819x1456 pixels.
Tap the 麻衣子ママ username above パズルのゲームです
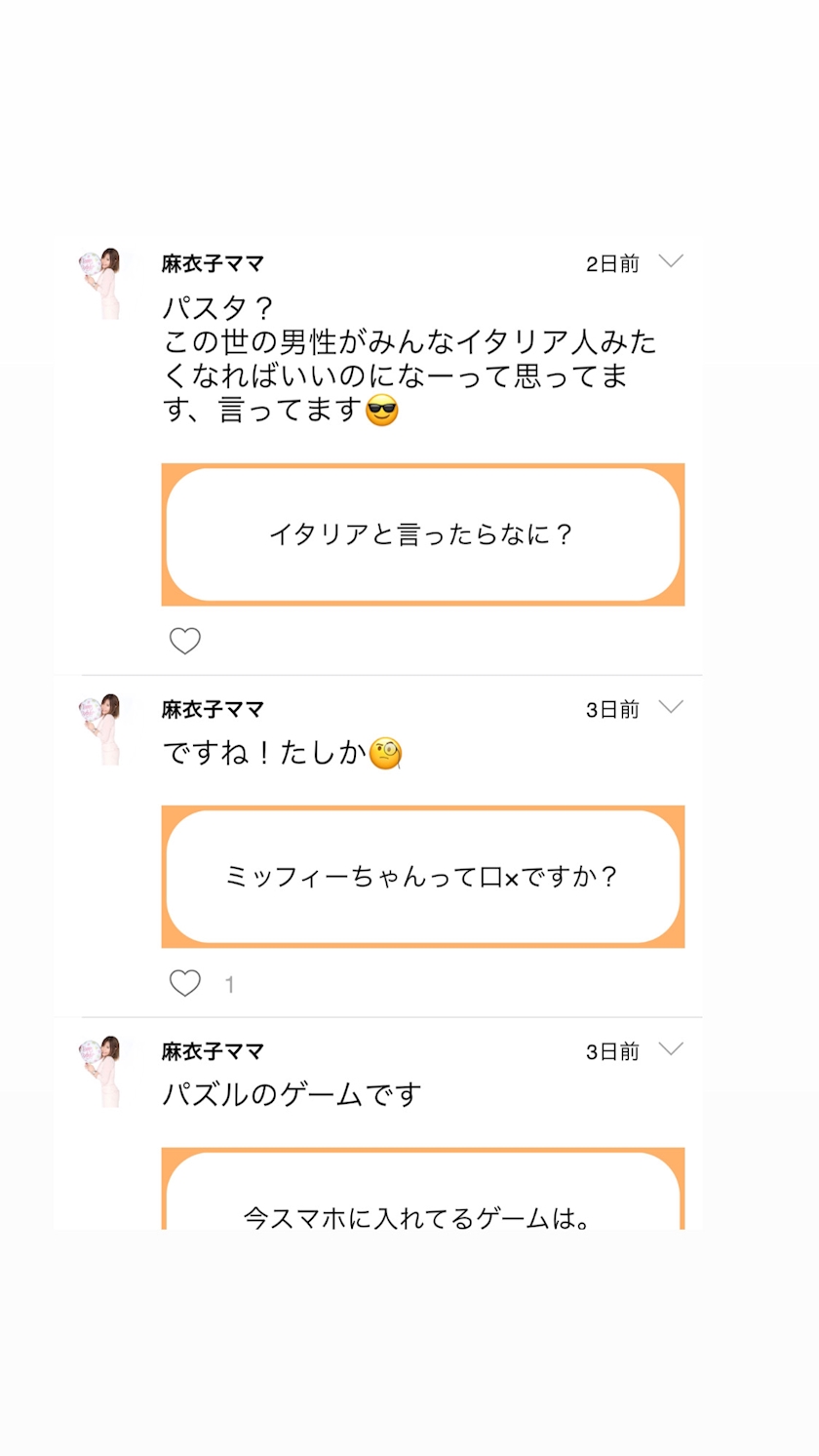coord(213,1051)
